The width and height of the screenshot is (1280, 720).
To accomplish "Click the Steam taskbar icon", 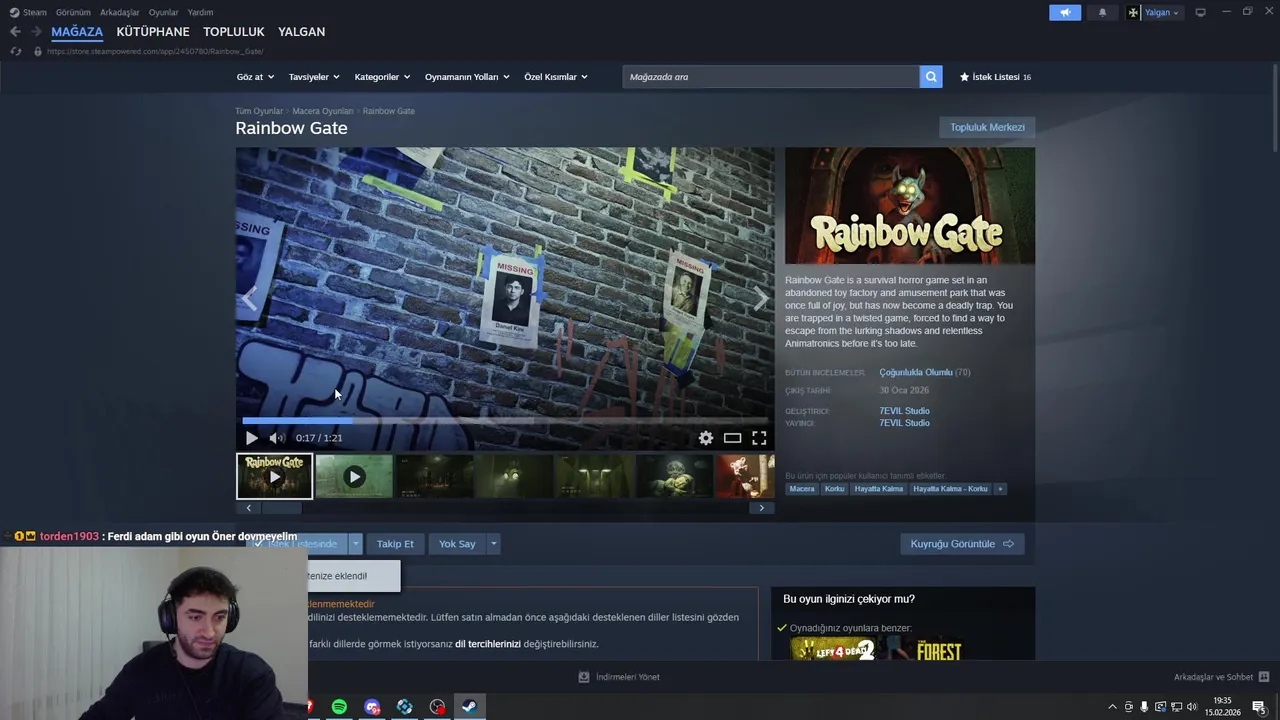I will [x=469, y=707].
